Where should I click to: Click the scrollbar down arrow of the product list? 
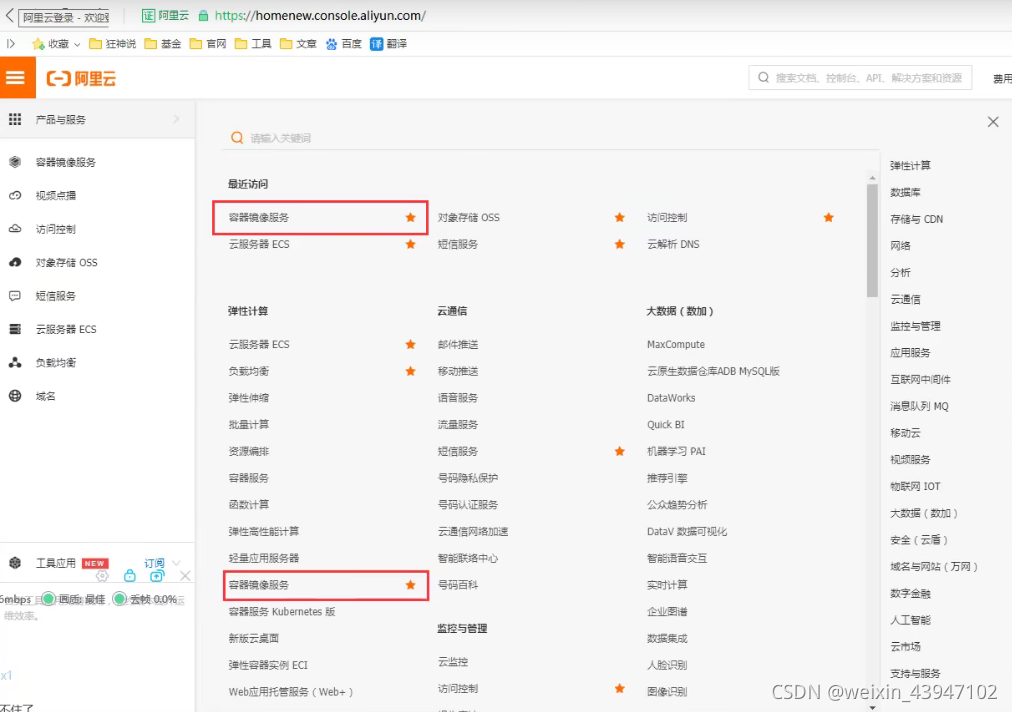pos(873,707)
